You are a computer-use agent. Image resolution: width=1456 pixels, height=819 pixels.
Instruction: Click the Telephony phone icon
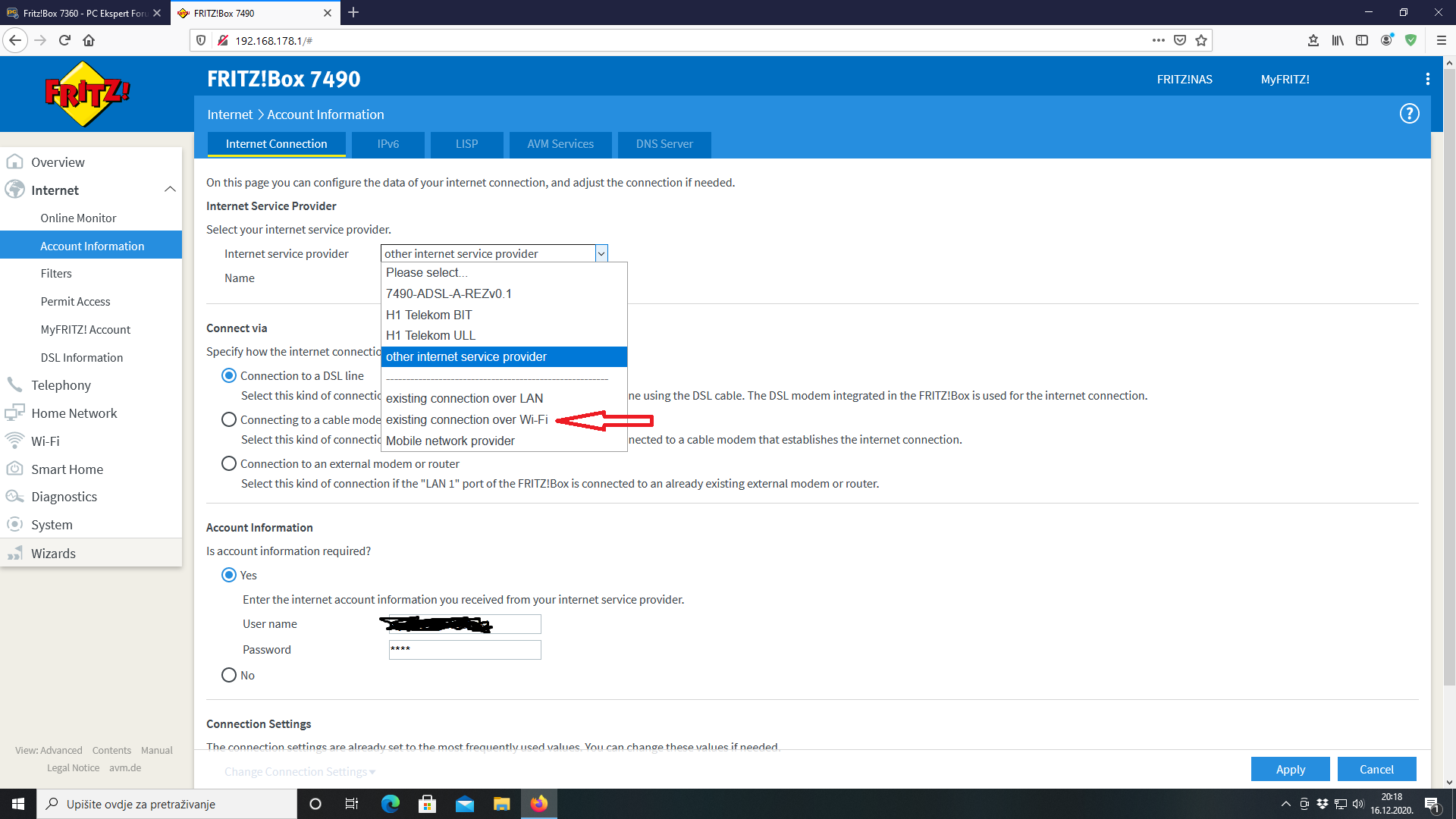(14, 384)
